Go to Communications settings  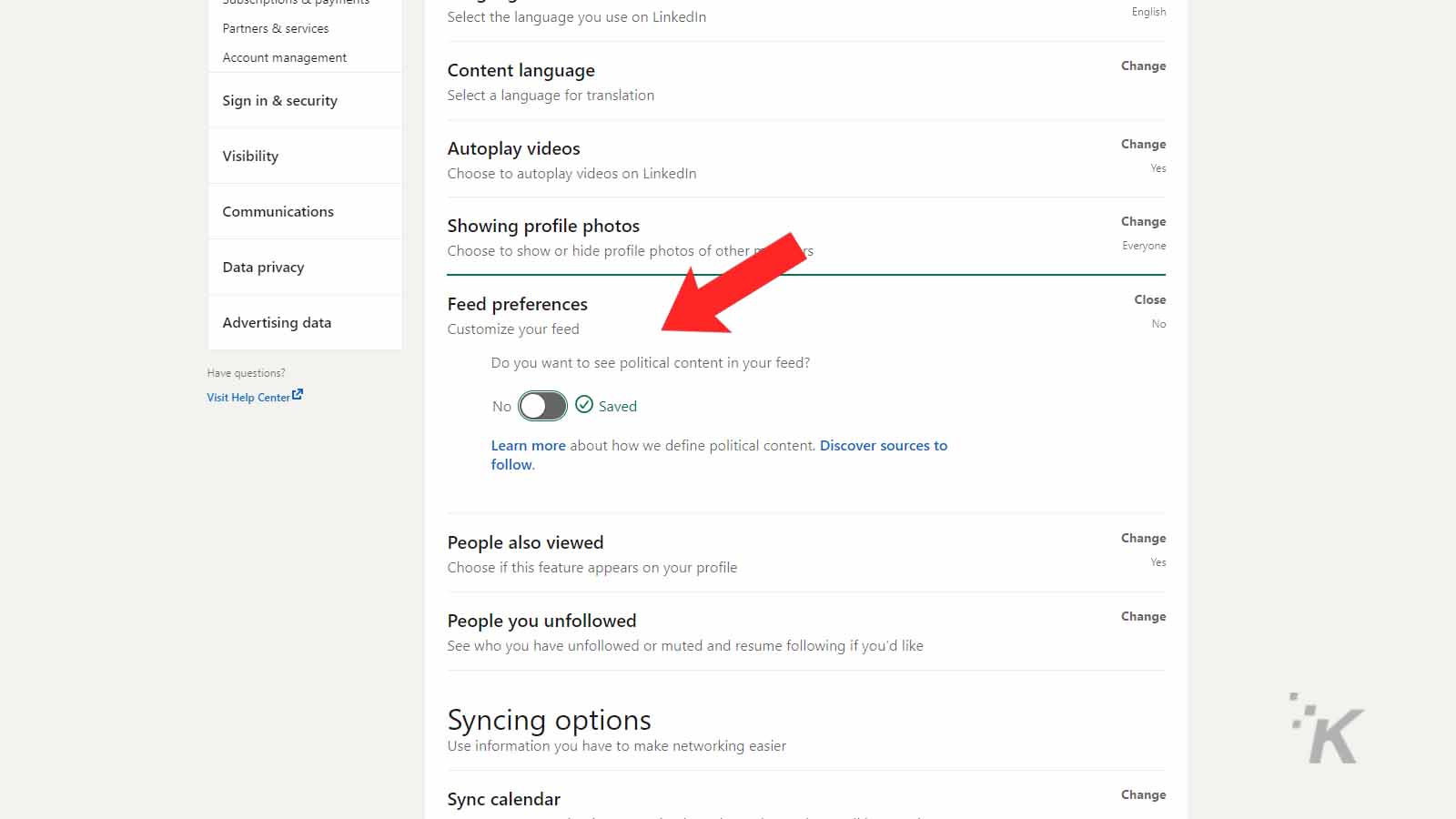[x=278, y=212]
